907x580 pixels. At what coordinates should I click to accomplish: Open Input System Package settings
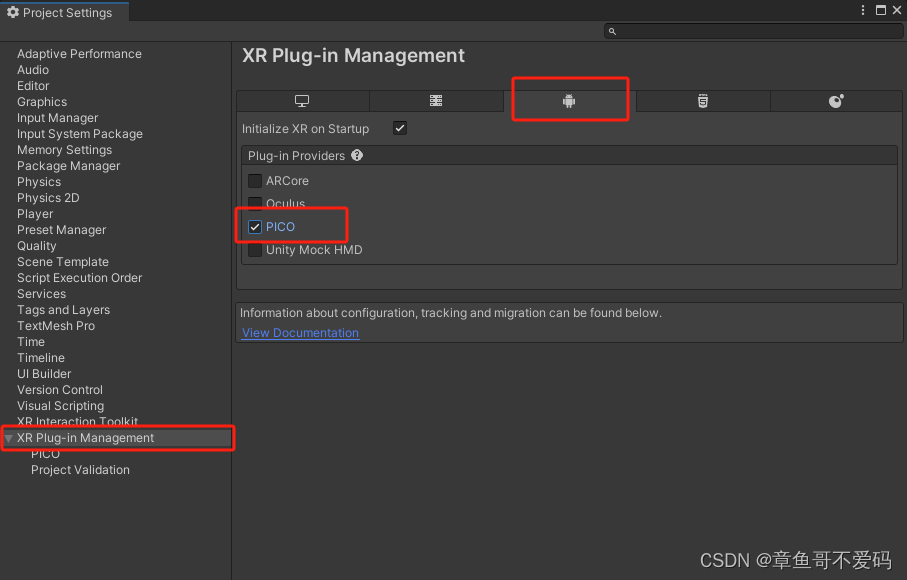(x=80, y=134)
